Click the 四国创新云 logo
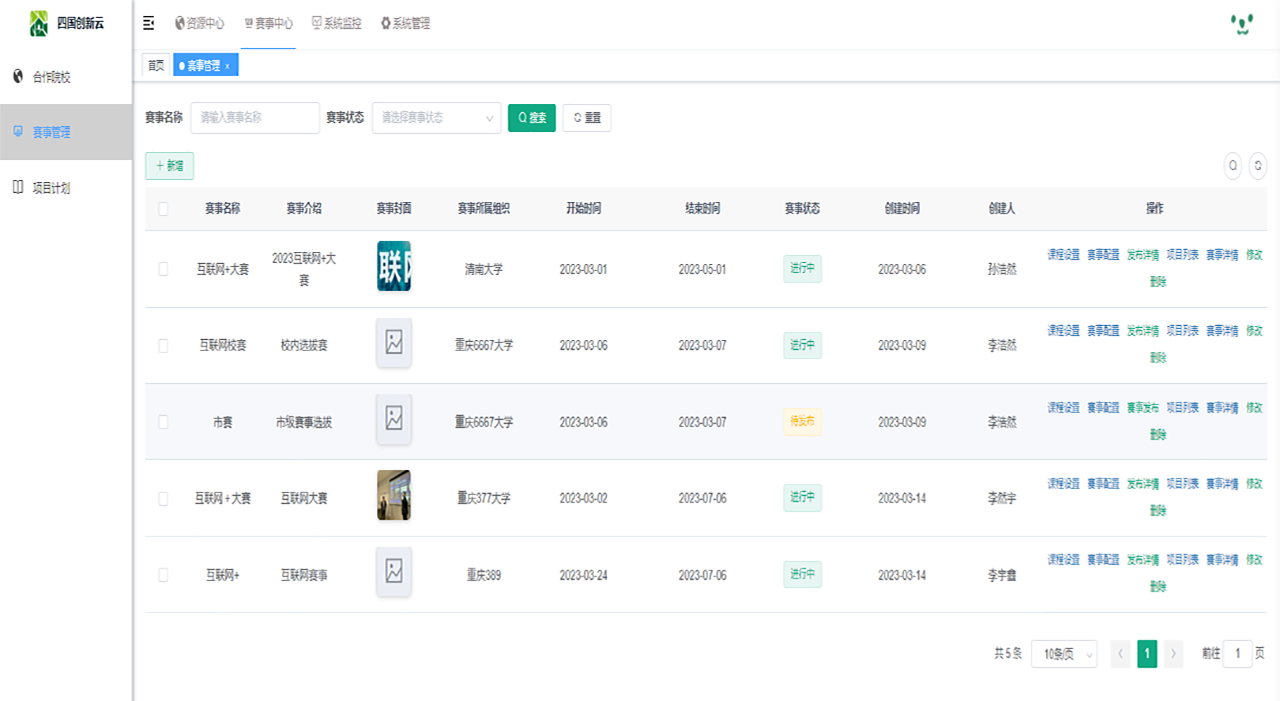Screen dimensions: 1280x701 coord(39,23)
